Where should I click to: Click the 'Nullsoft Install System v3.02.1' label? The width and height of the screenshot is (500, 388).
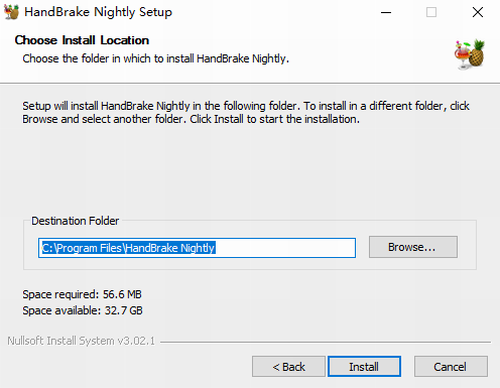[x=81, y=341]
